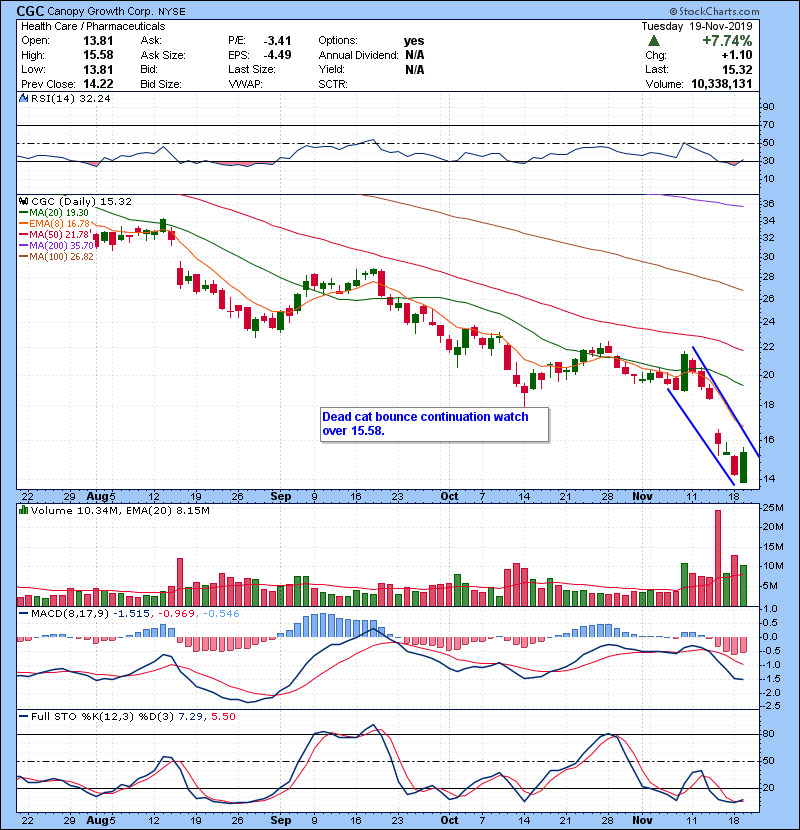
Task: Click the stochastic %K value 7.29
Action: 190,716
